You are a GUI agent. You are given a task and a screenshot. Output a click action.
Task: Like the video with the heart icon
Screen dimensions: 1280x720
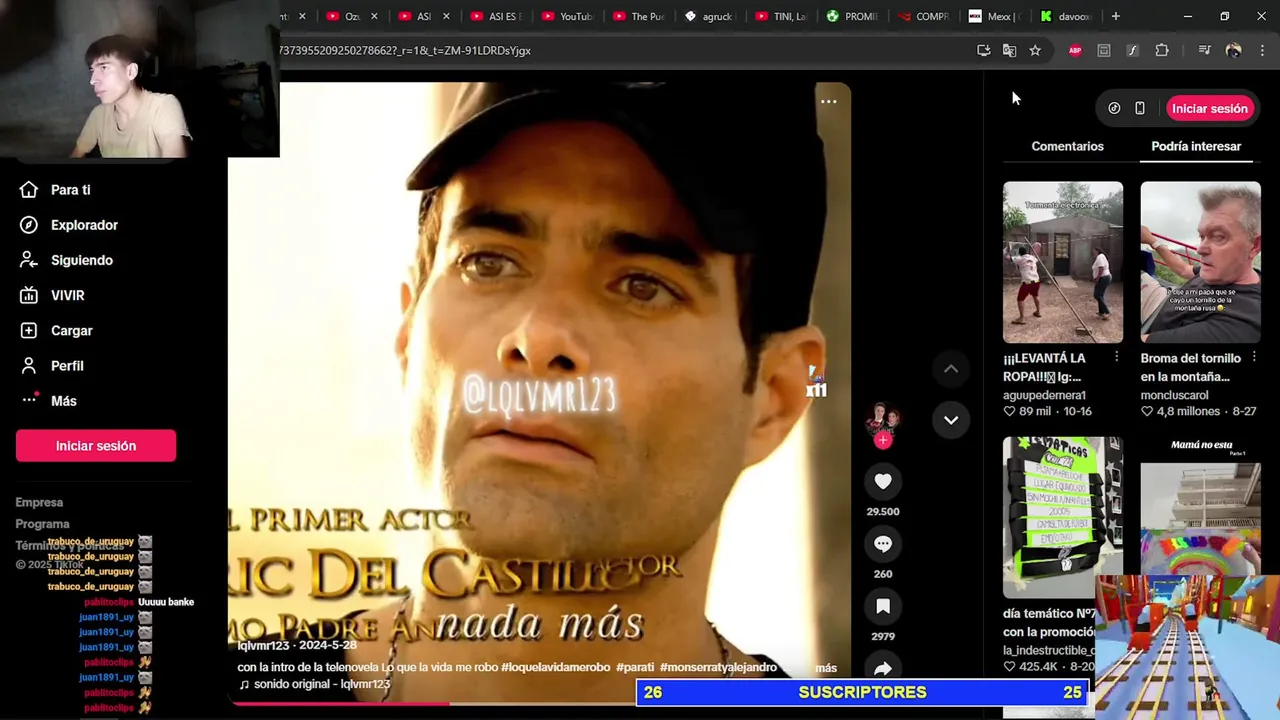[883, 481]
